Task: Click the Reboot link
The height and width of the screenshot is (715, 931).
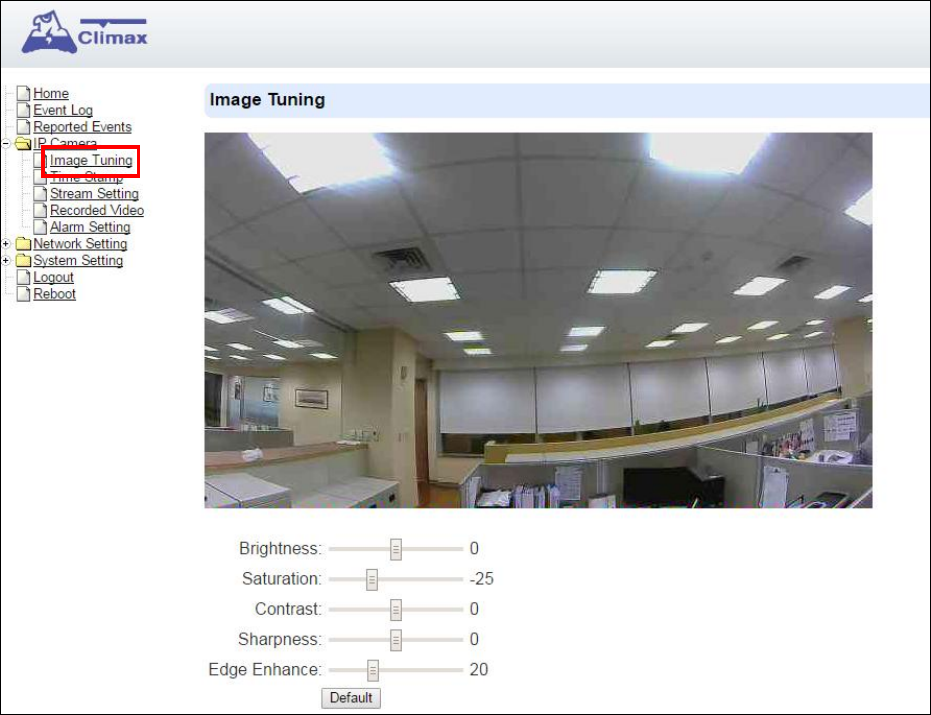Action: (54, 294)
